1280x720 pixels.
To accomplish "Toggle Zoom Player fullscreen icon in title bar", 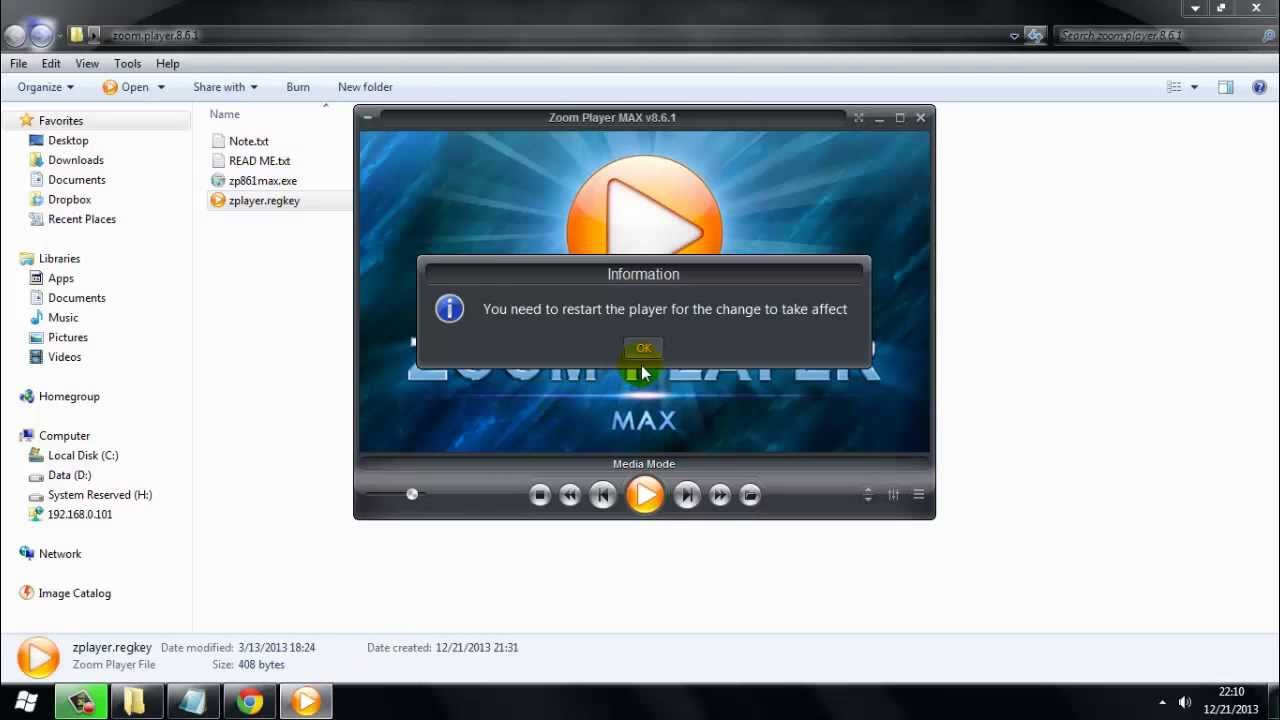I will [858, 118].
